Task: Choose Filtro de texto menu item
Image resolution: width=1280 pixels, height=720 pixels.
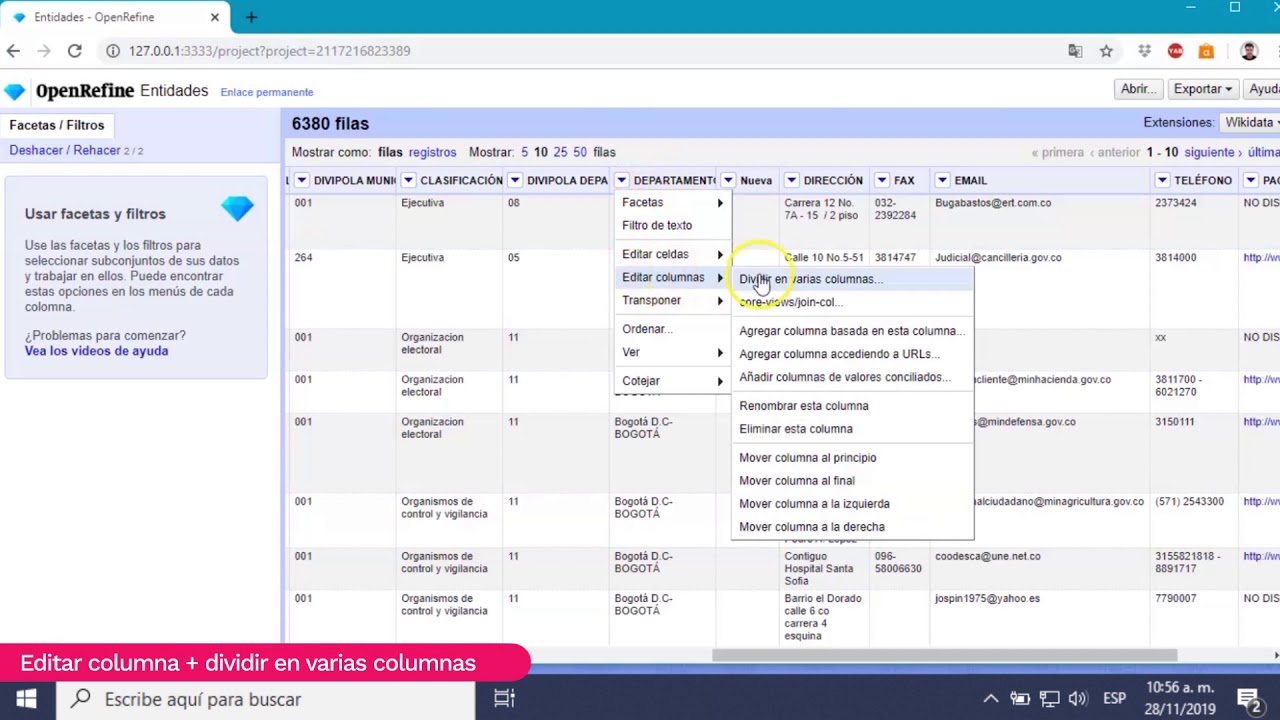Action: click(x=672, y=225)
